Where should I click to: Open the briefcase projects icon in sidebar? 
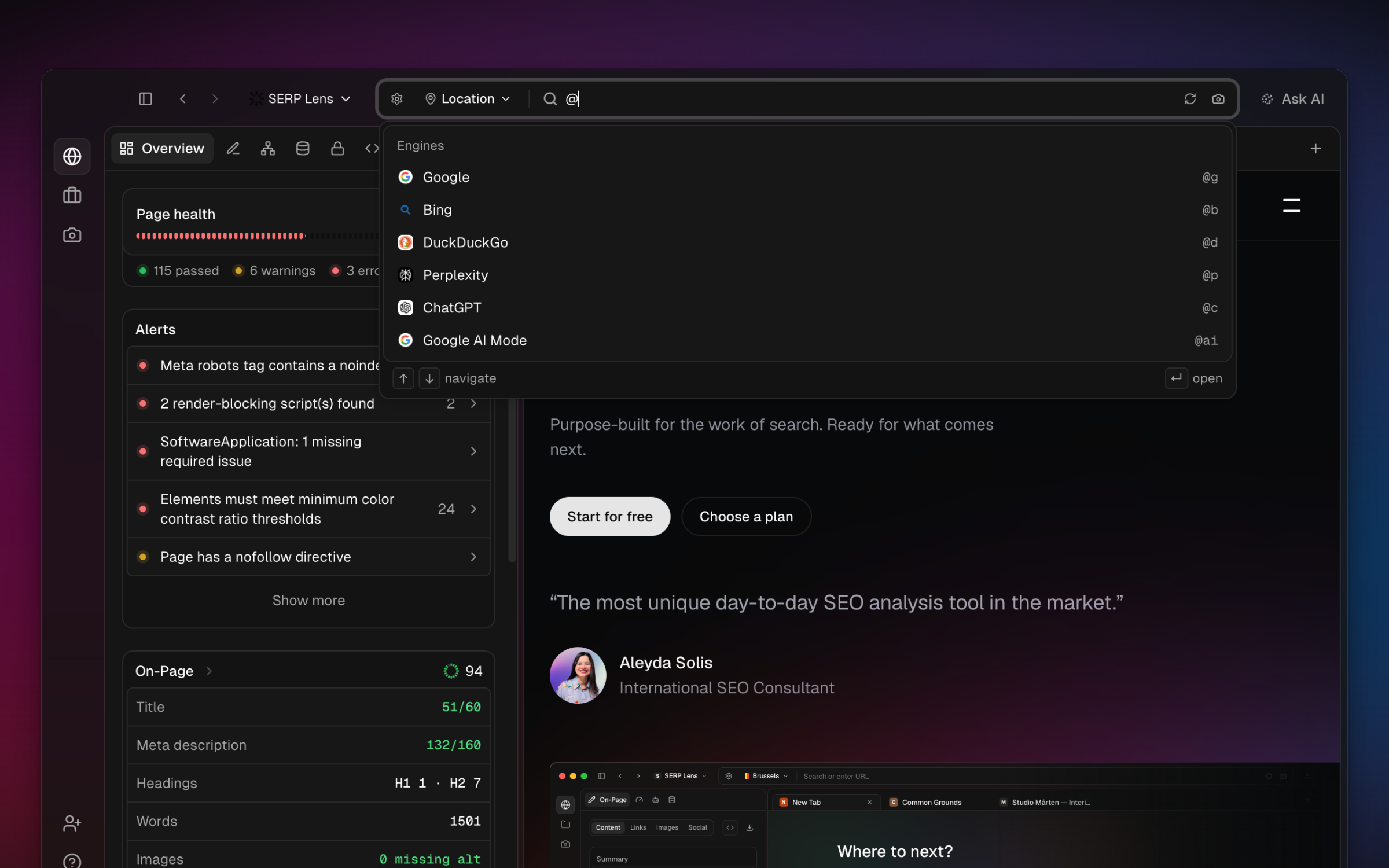click(72, 196)
